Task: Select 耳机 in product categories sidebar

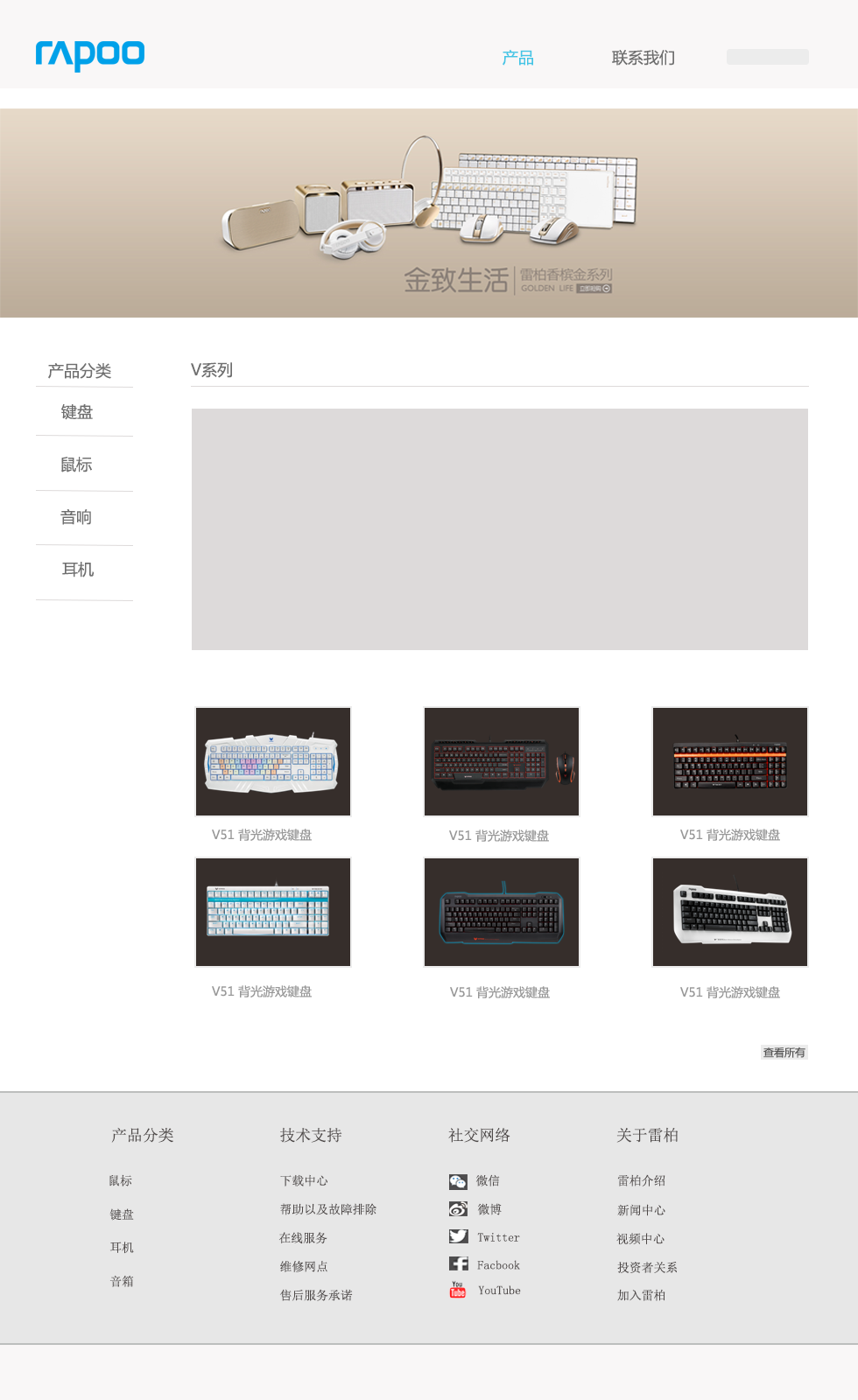Action: (78, 570)
